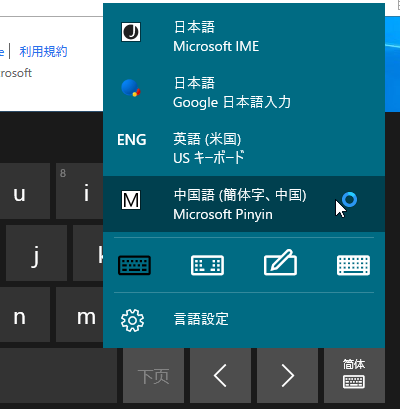Image resolution: width=400 pixels, height=409 pixels.
Task: Tap the 下页 next page key
Action: click(x=153, y=375)
